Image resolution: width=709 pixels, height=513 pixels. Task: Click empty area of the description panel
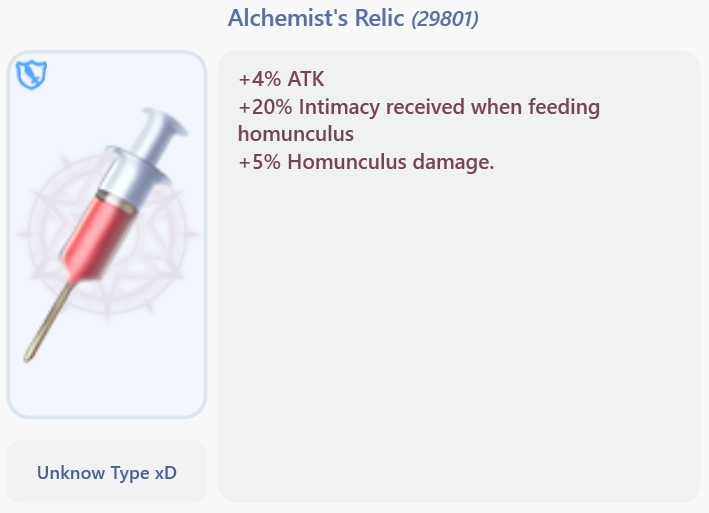point(458,340)
